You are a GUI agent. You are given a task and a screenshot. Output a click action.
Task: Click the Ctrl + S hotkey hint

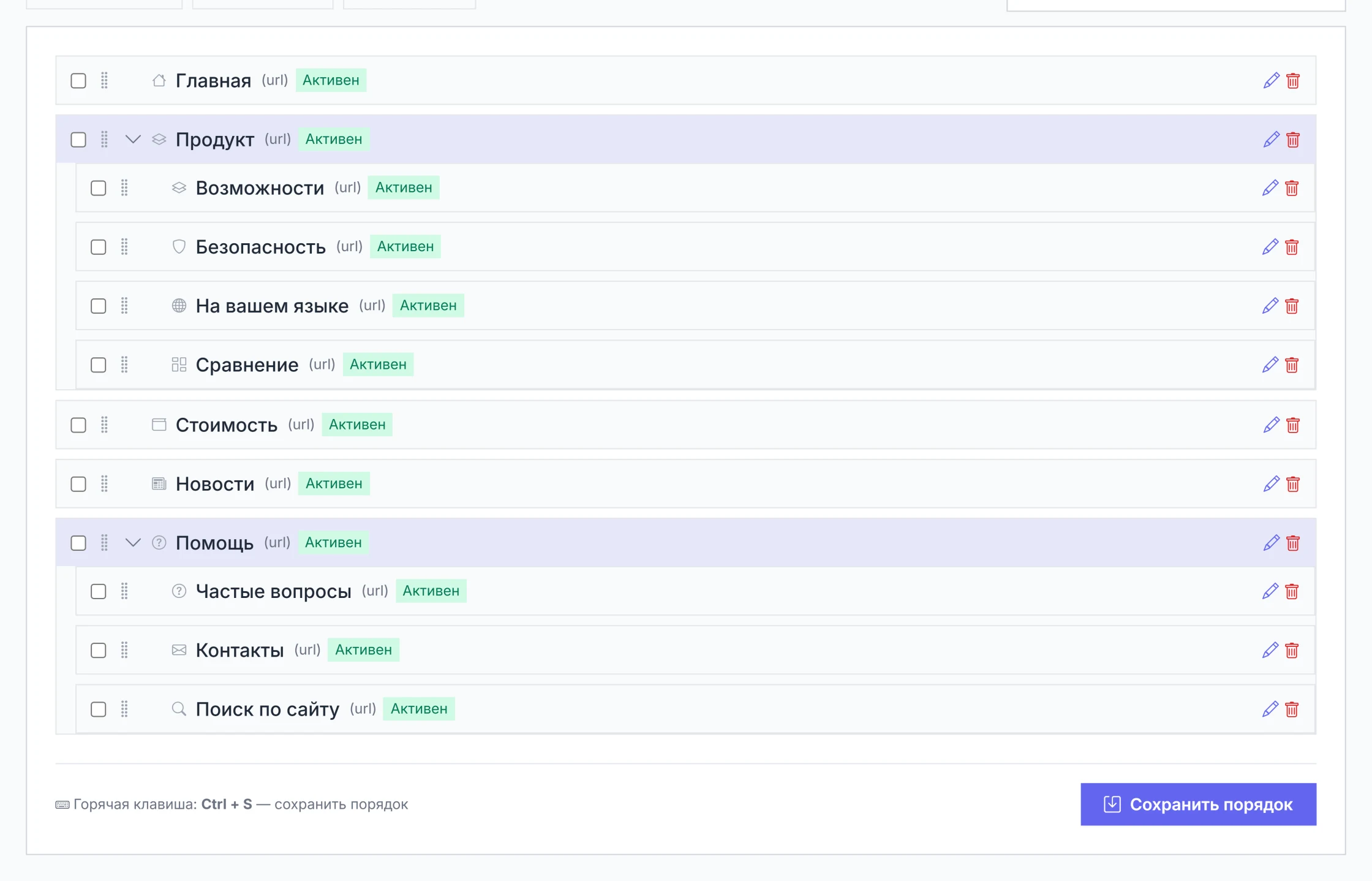pyautogui.click(x=227, y=804)
